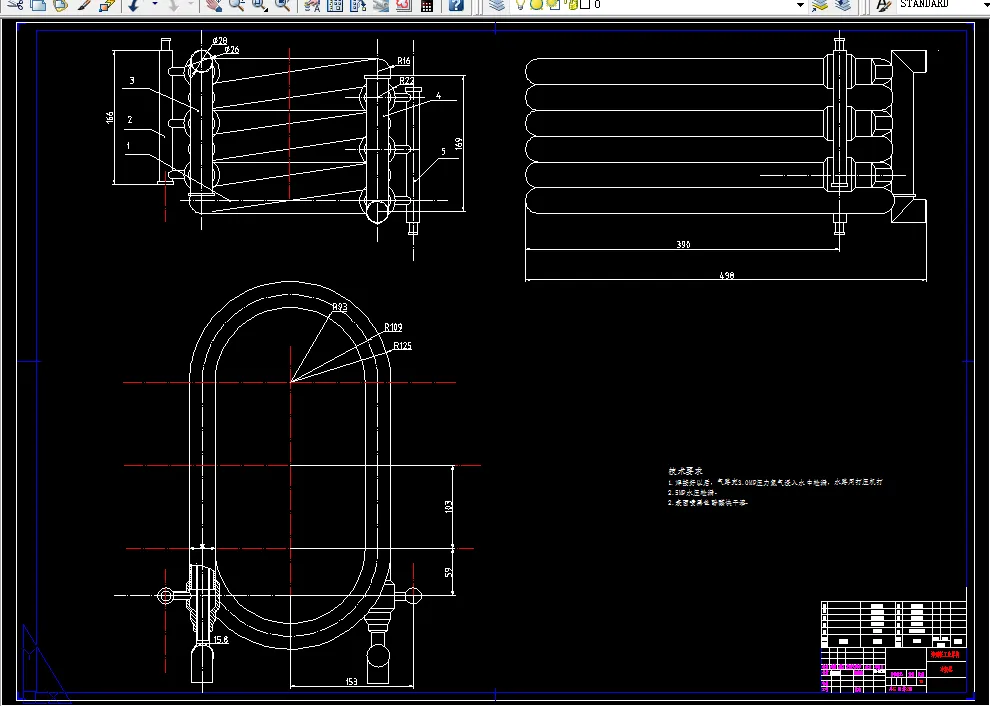Click the Cut scissors icon
990x706 pixels.
coord(15,4)
